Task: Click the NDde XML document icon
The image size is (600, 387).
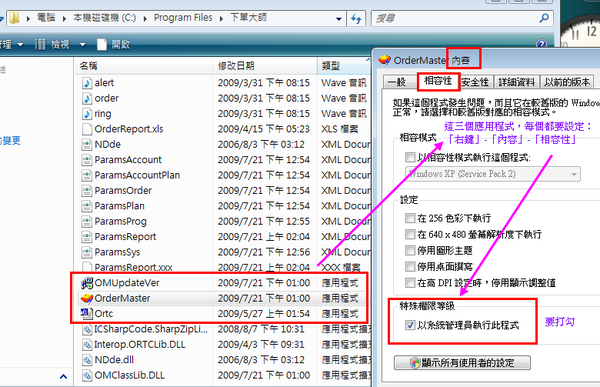Action: click(x=87, y=144)
